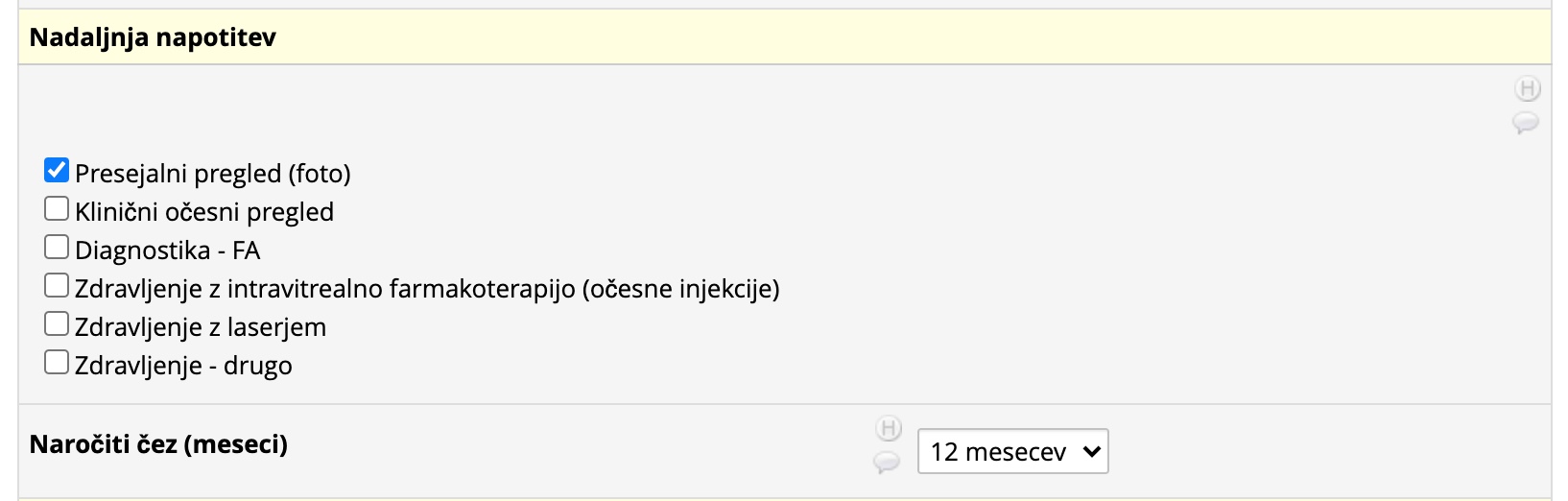Enable the Klinični očesni pregled checkbox

coord(57,209)
